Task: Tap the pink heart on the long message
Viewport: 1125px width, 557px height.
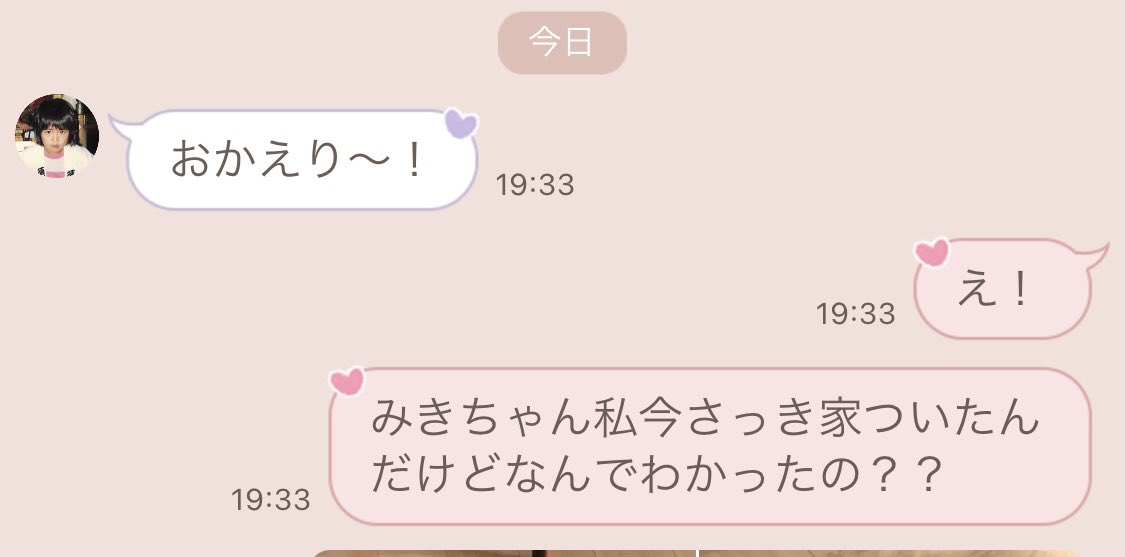Action: click(347, 380)
